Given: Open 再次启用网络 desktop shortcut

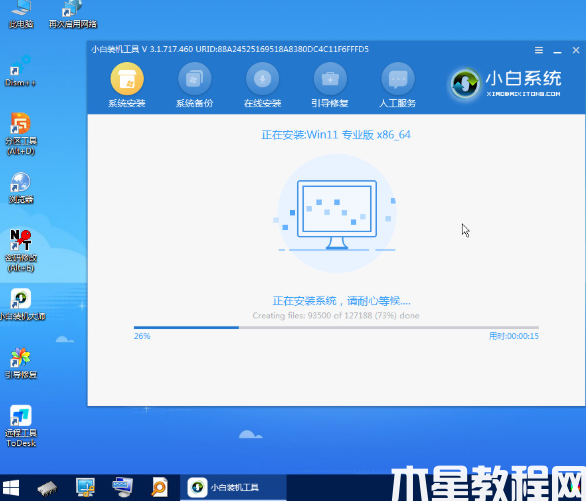Looking at the screenshot, I should (73, 14).
